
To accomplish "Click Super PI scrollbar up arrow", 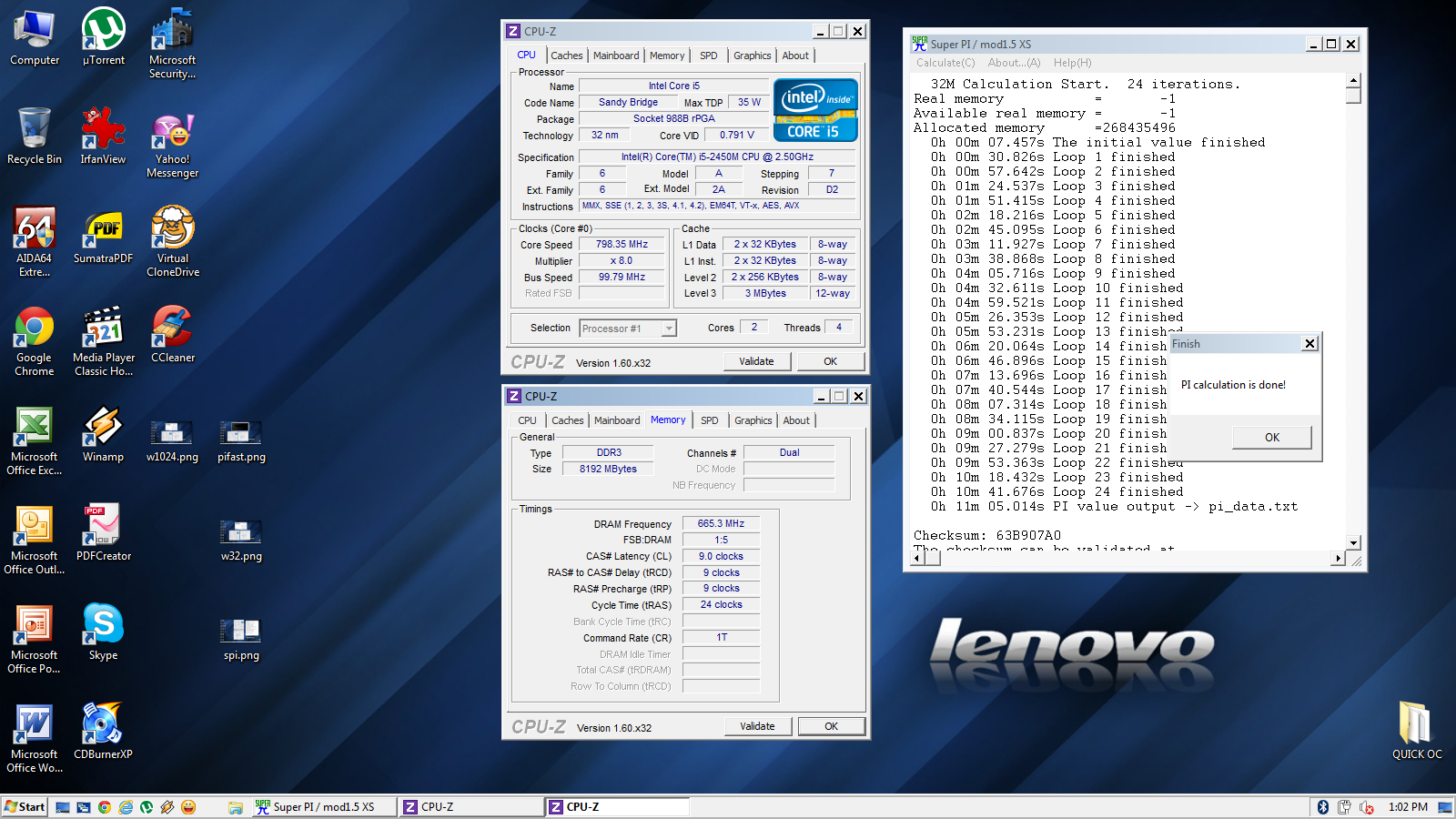I will coord(1353,80).
